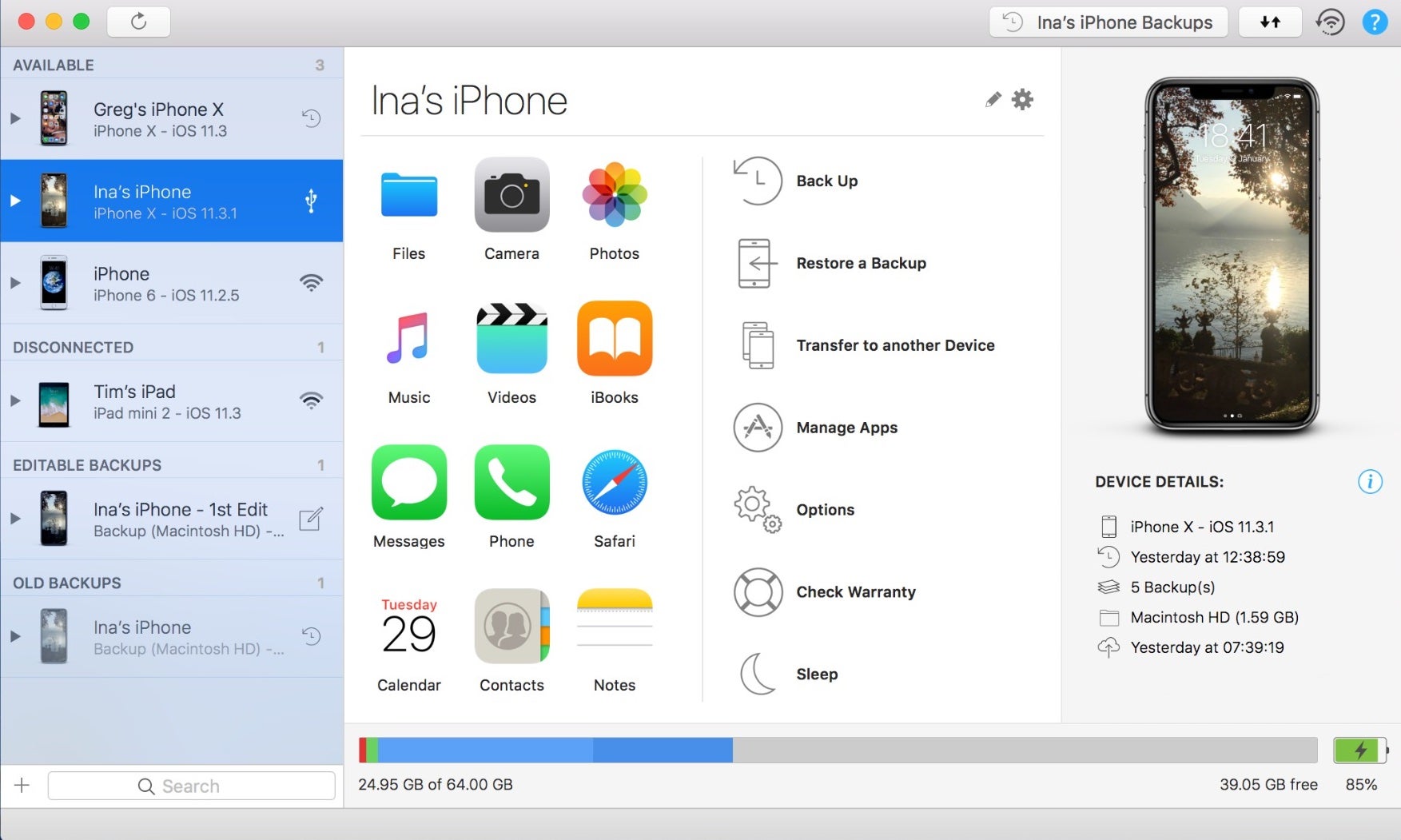Click the USB icon on Ina's iPhone
The height and width of the screenshot is (840, 1401).
point(311,201)
